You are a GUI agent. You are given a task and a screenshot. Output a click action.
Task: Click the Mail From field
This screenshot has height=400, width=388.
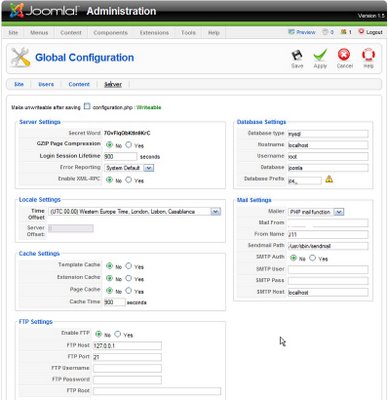point(328,223)
